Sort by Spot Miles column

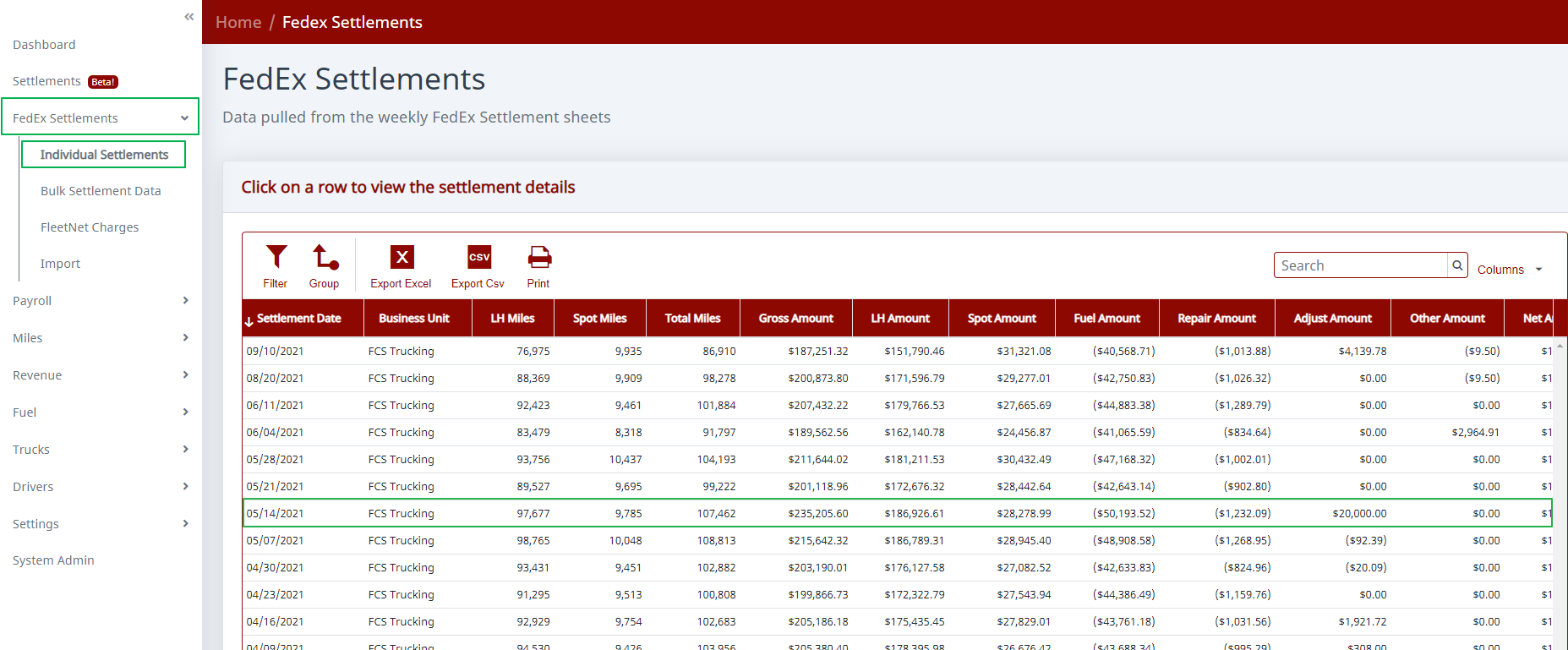click(600, 319)
